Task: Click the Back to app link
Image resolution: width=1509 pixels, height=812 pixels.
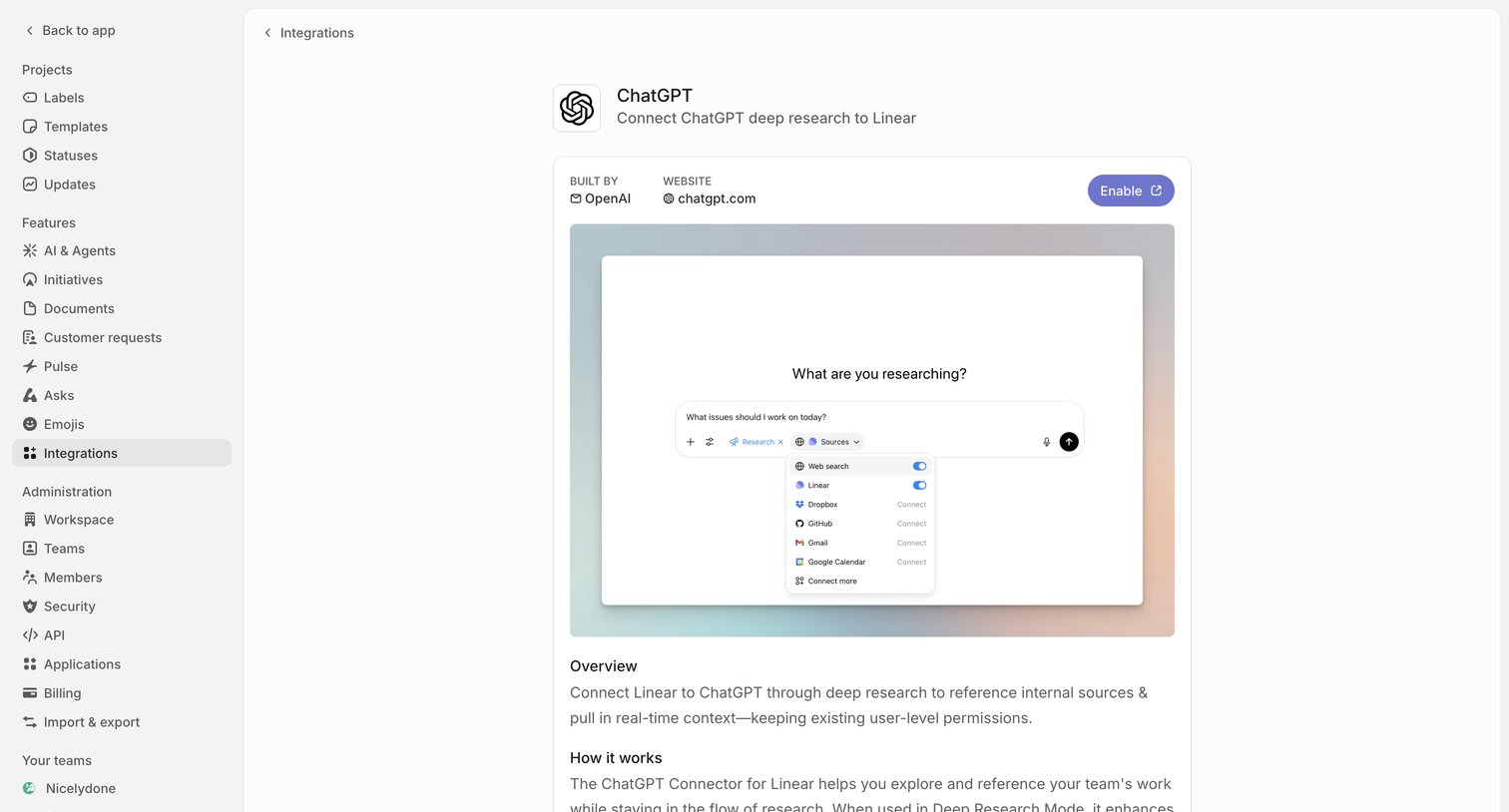Action: click(x=70, y=31)
